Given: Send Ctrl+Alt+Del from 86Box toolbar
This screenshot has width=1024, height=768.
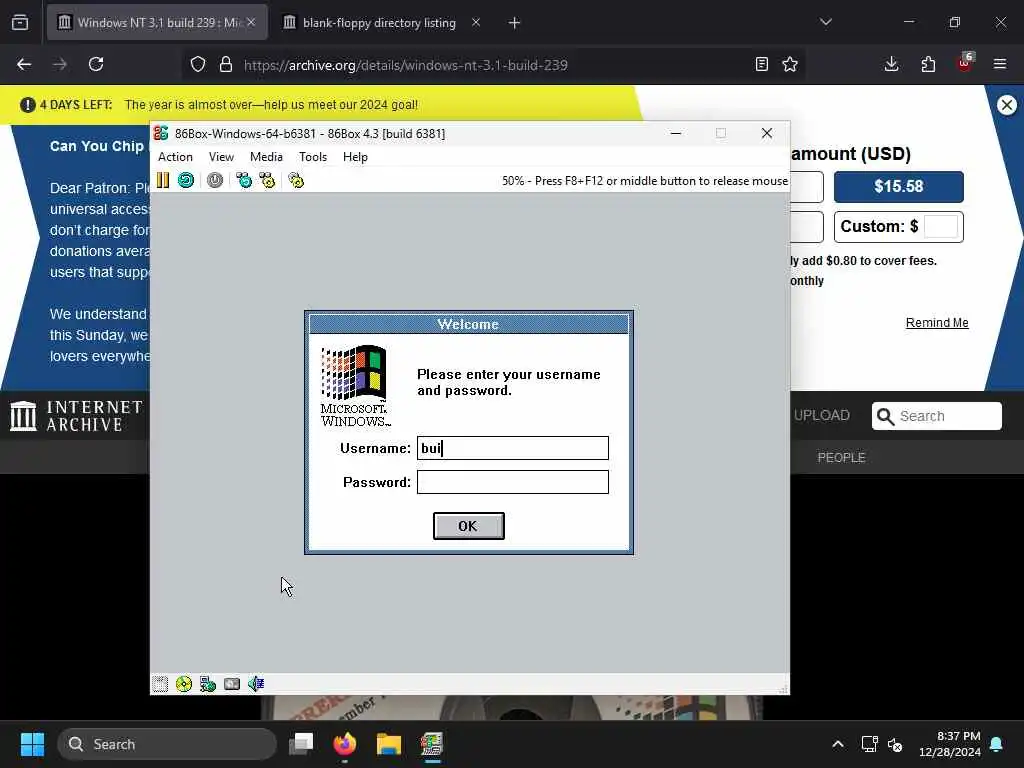Looking at the screenshot, I should coord(244,180).
